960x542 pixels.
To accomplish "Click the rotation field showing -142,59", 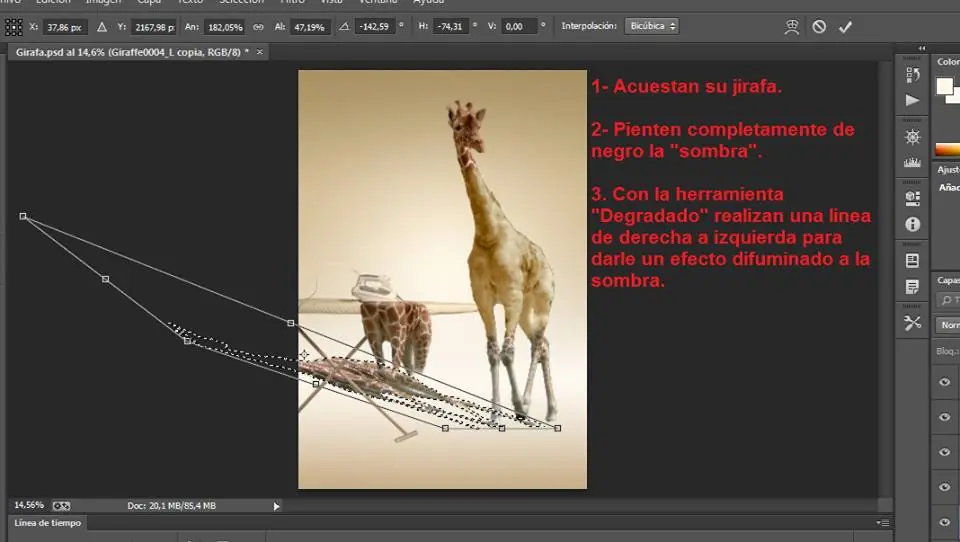I will click(375, 26).
